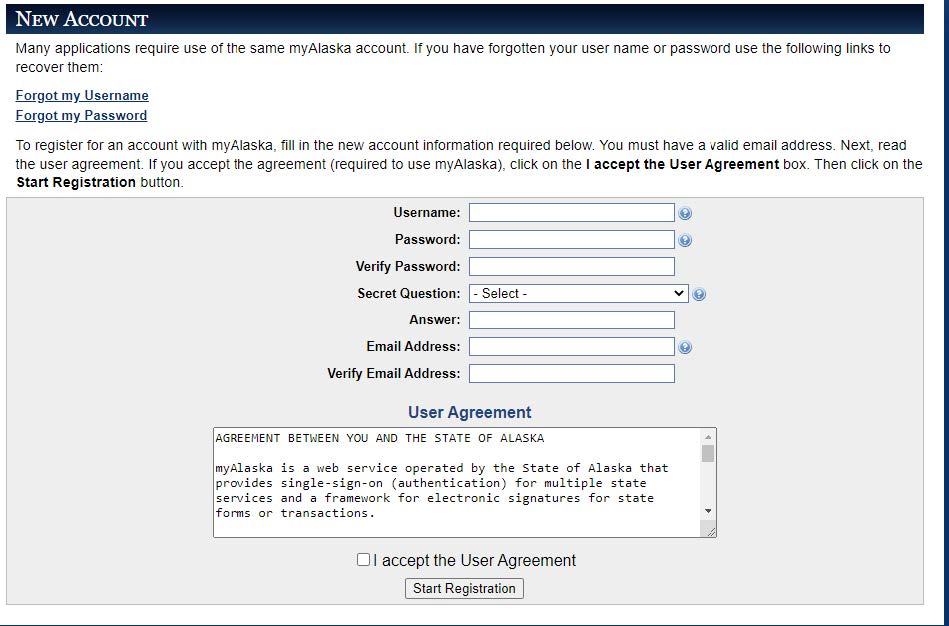The height and width of the screenshot is (626, 949).
Task: Follow the Forgot my Password link
Action: click(81, 116)
